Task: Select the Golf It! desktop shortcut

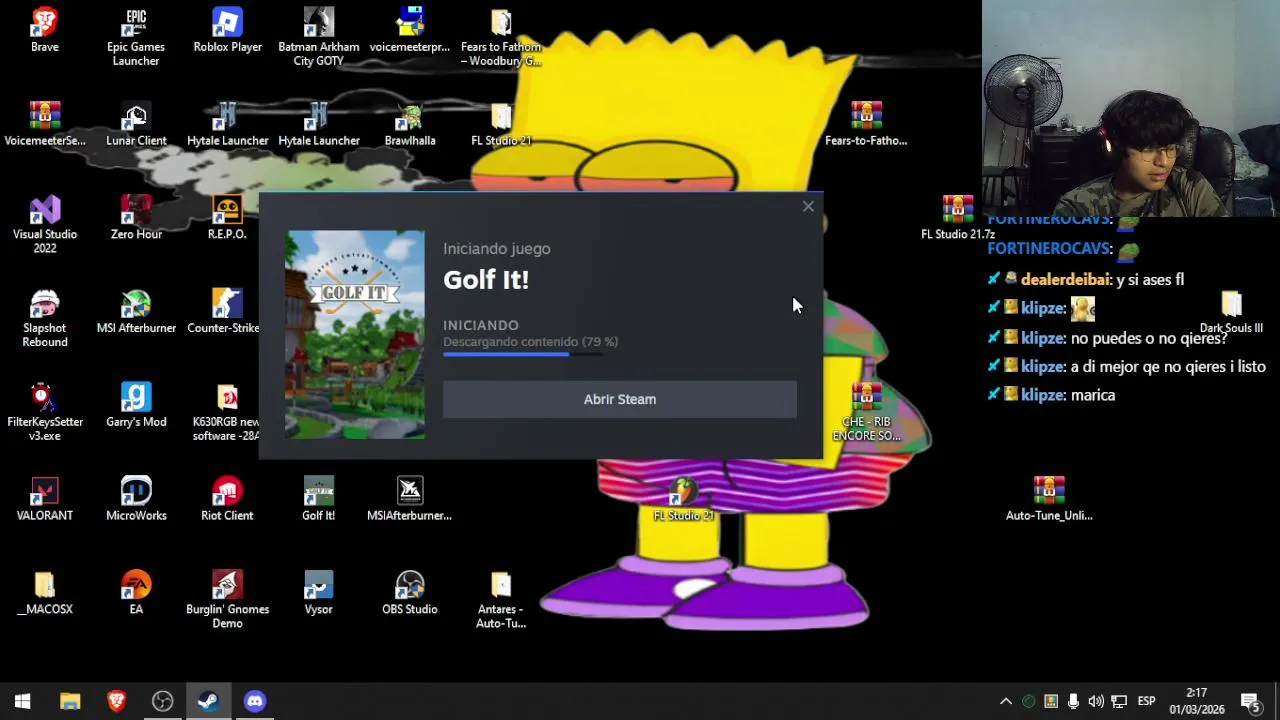Action: click(319, 499)
